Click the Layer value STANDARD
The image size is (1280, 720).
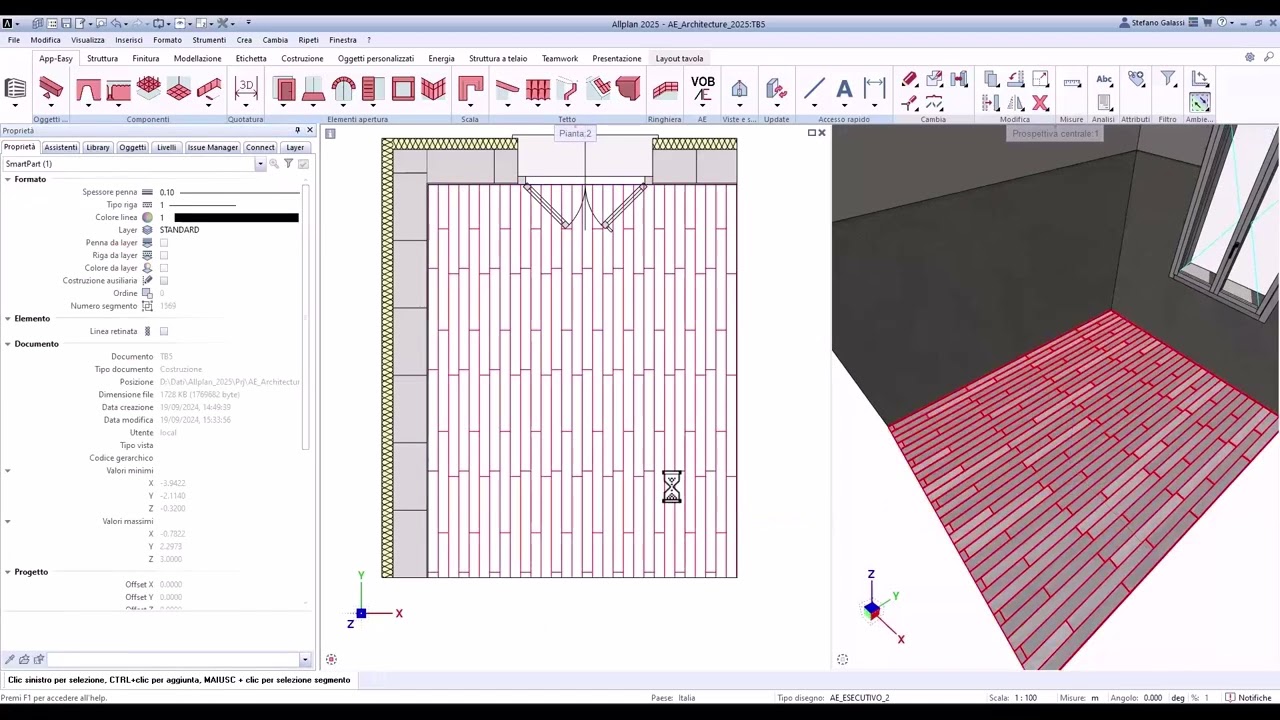point(179,230)
